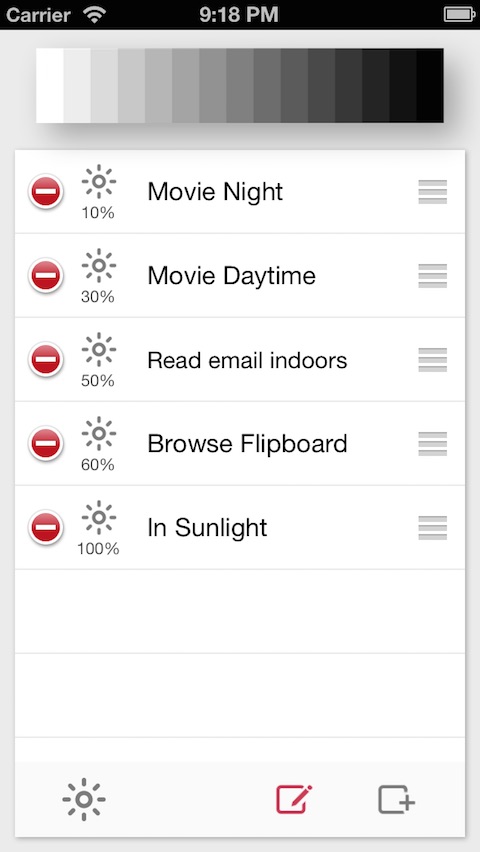This screenshot has height=852, width=480.
Task: Select the Movie Daytime preset name
Action: click(232, 276)
